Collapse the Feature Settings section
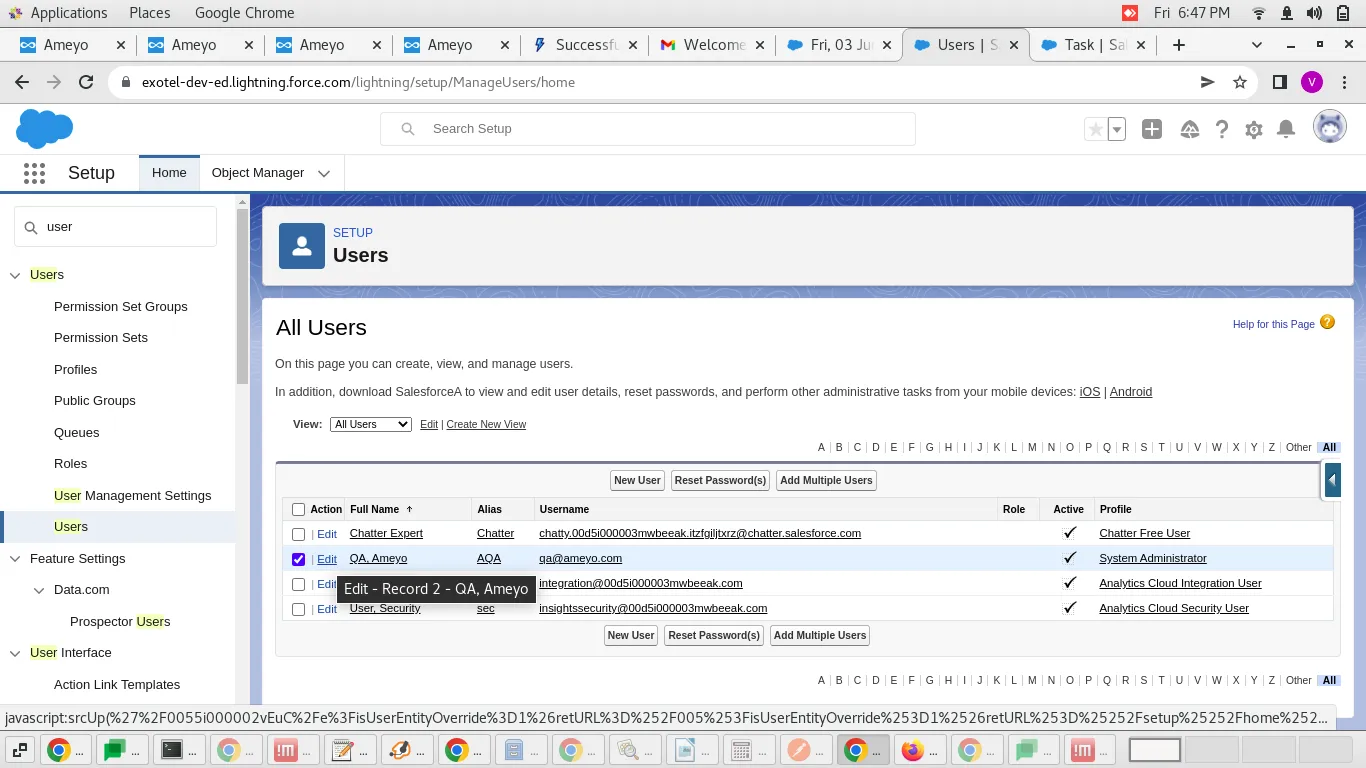This screenshot has width=1366, height=768. click(x=15, y=559)
